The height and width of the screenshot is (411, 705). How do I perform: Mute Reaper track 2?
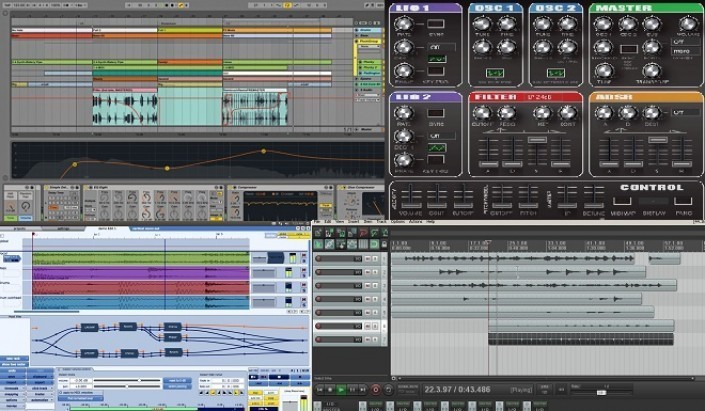pos(368,272)
